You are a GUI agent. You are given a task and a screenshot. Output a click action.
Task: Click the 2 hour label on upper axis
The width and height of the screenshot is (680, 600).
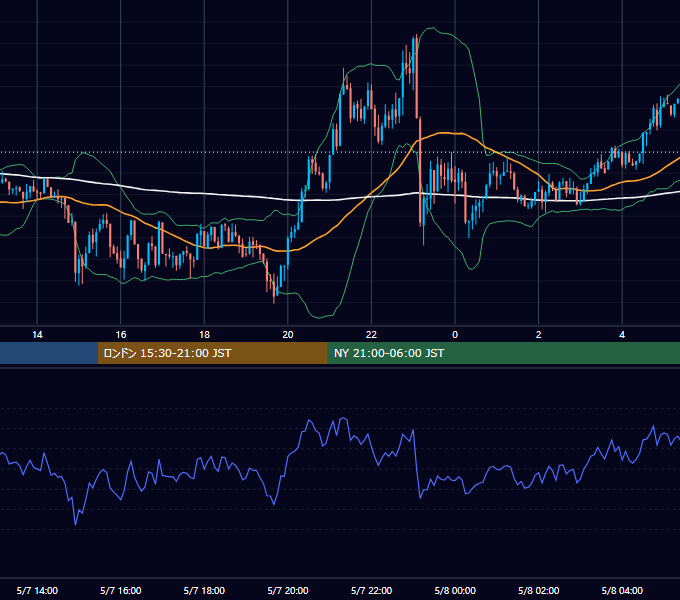click(539, 334)
